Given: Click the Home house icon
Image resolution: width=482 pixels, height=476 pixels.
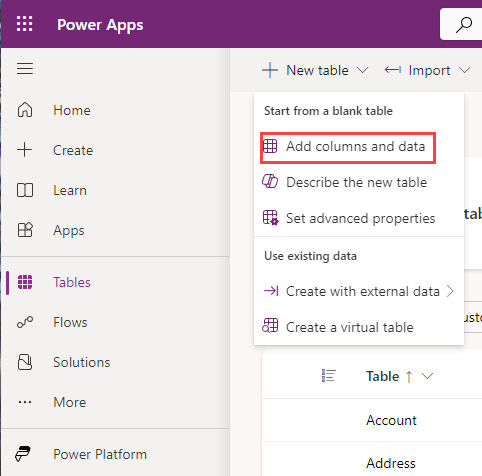Looking at the screenshot, I should [x=25, y=110].
